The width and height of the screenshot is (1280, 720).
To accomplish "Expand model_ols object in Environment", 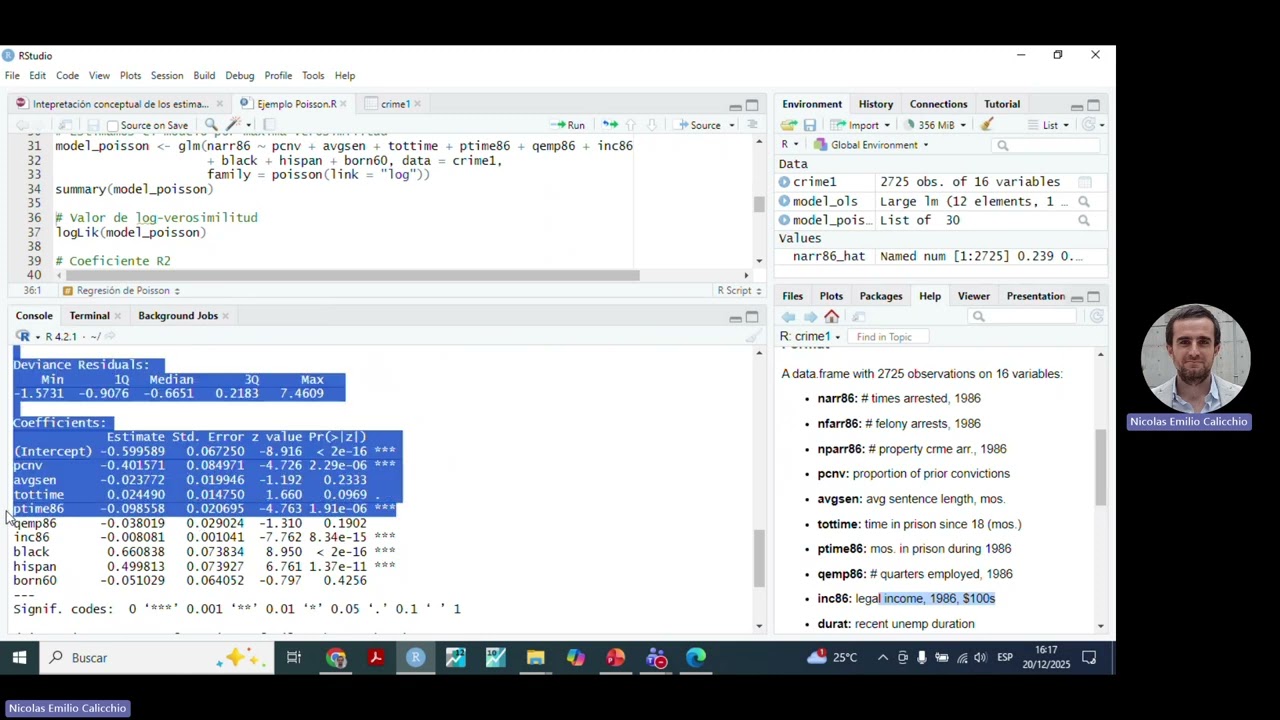I will (785, 201).
